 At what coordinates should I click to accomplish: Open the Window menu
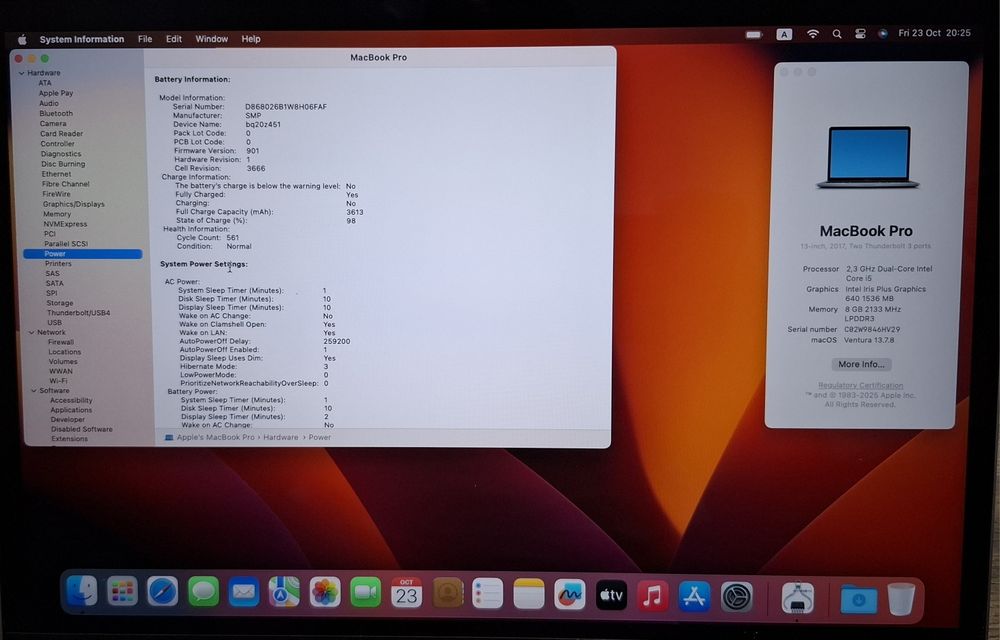[211, 39]
